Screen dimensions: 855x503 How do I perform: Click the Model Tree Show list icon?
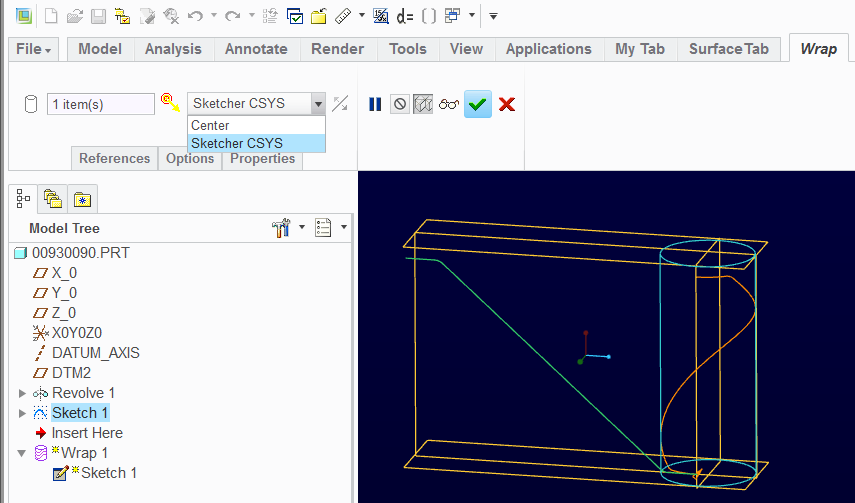[x=323, y=227]
